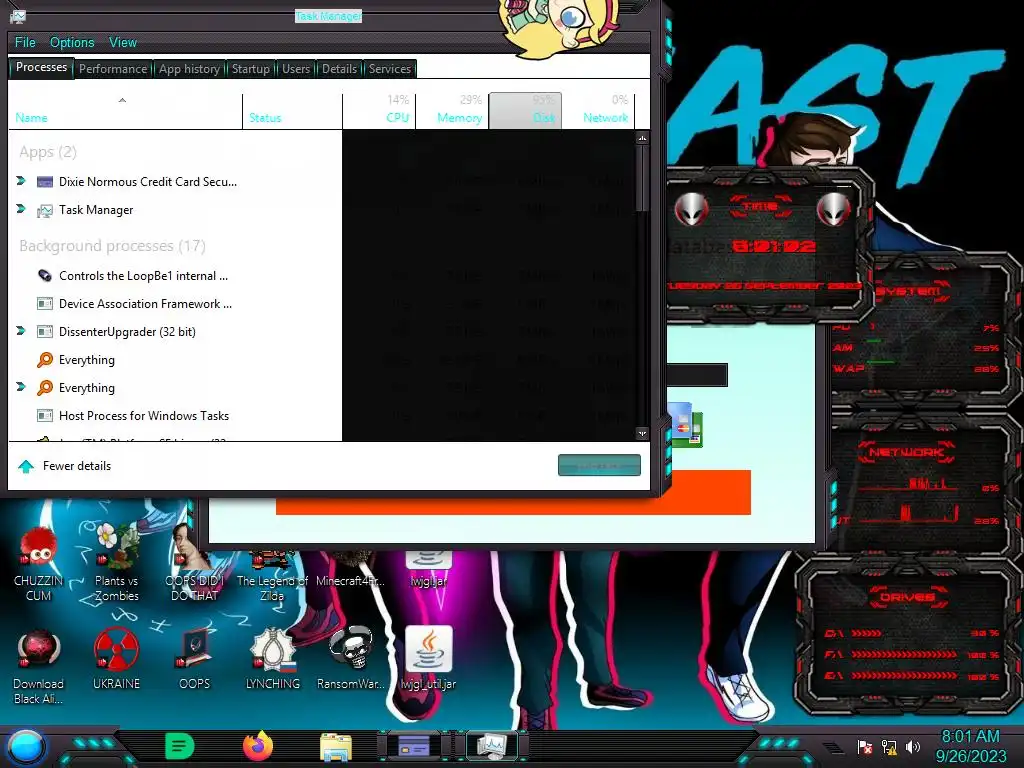
Task: Click the Background processes (17) group header
Action: click(112, 246)
